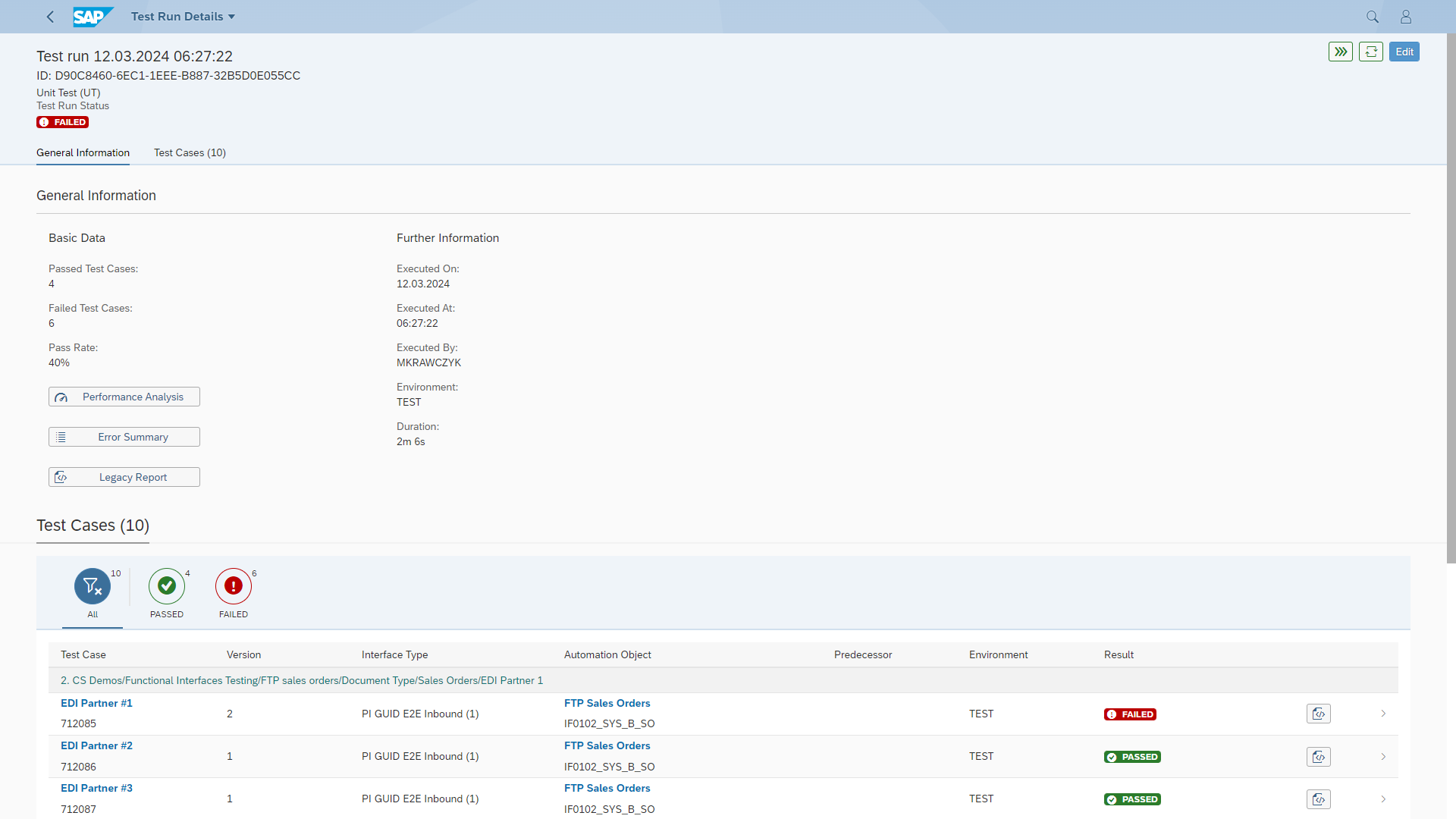
Task: Click the Performance Analysis button
Action: (124, 397)
